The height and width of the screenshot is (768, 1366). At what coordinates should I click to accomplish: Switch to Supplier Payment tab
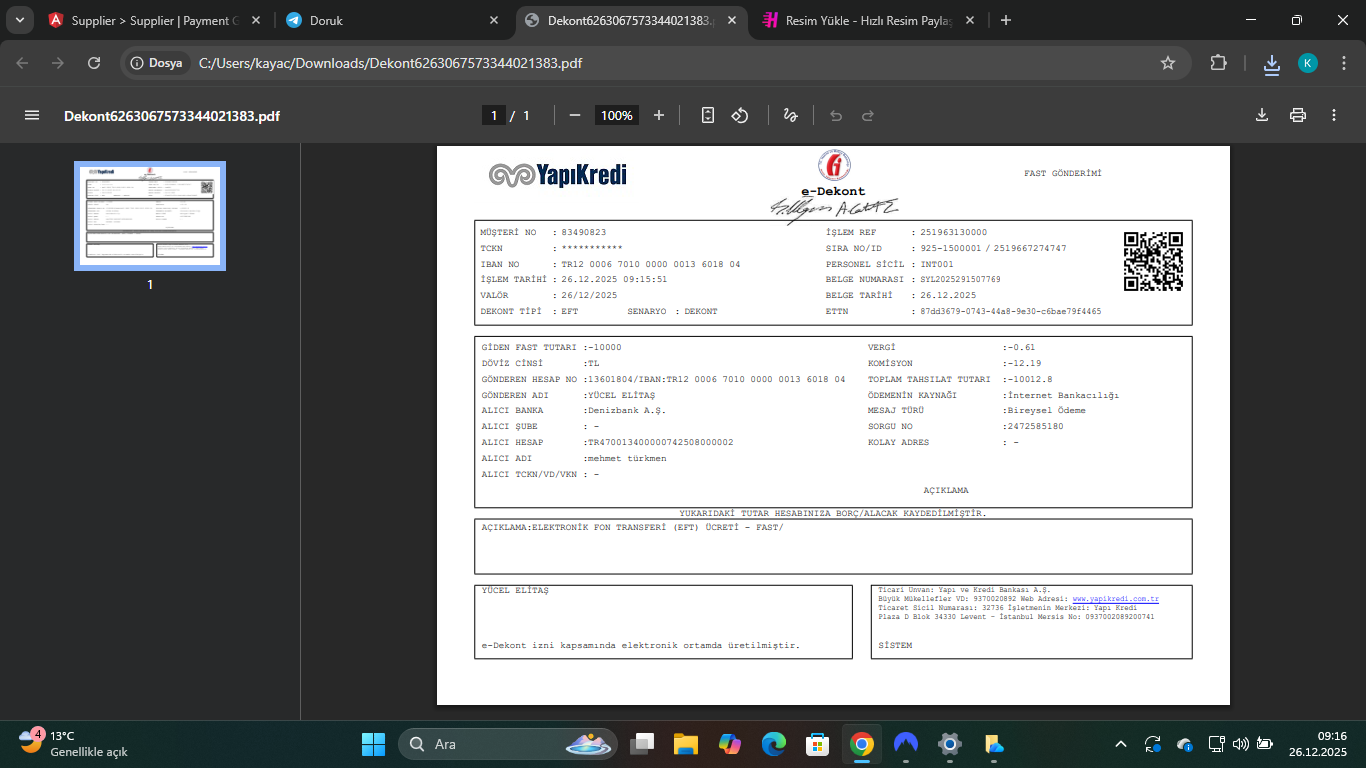[x=154, y=20]
